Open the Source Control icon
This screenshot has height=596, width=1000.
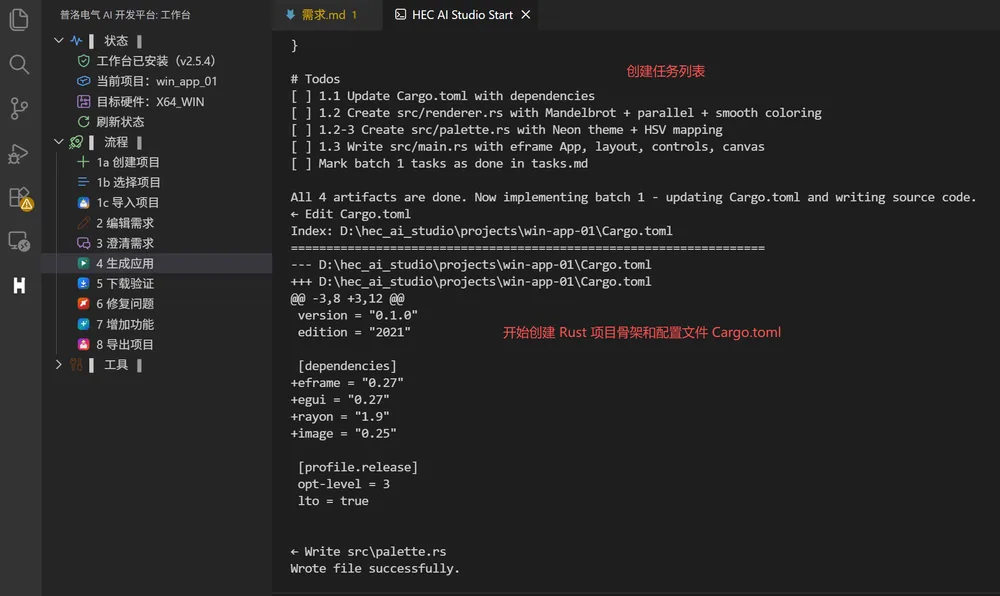(19, 108)
